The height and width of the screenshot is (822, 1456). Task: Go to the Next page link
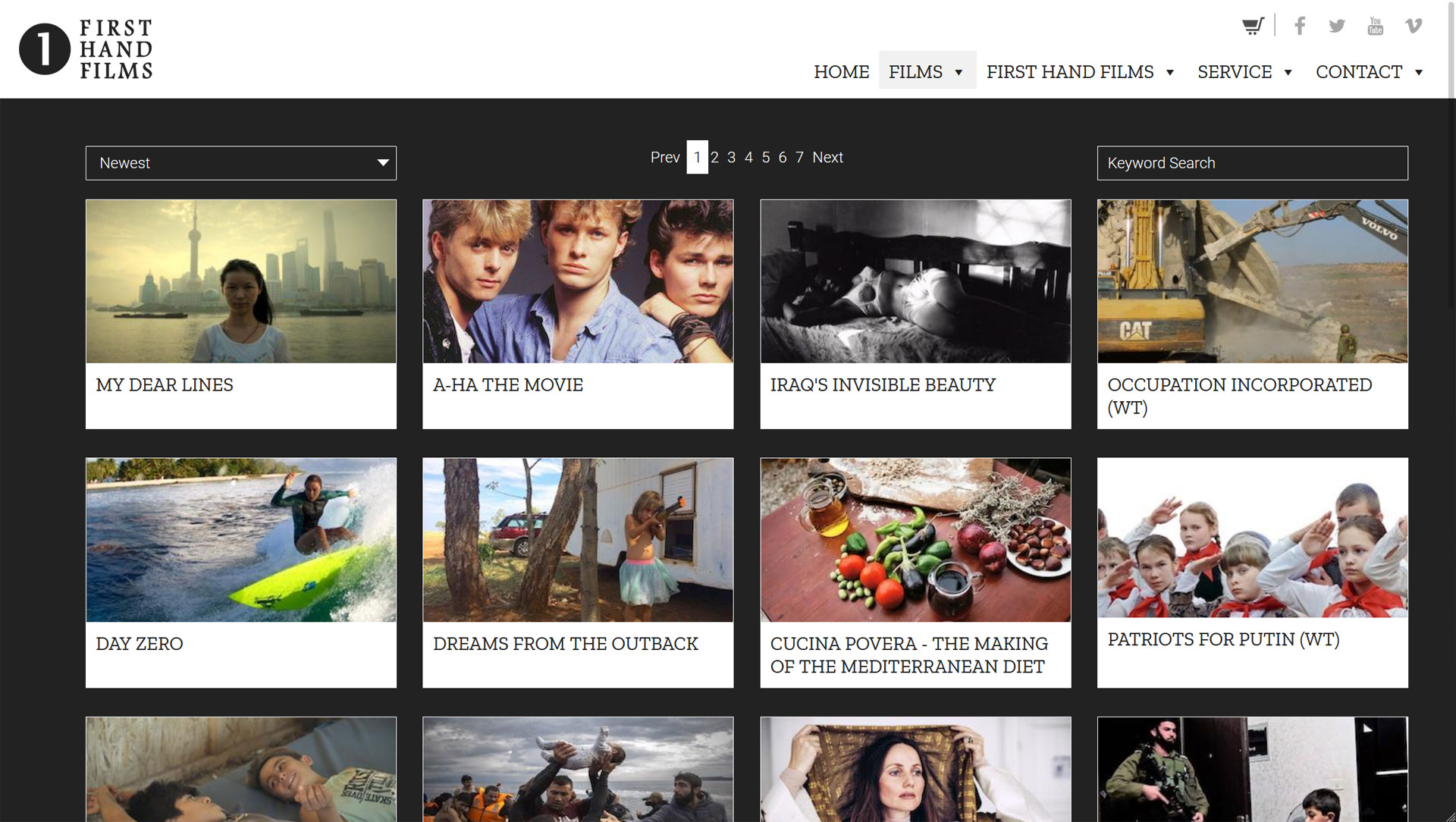(x=827, y=157)
